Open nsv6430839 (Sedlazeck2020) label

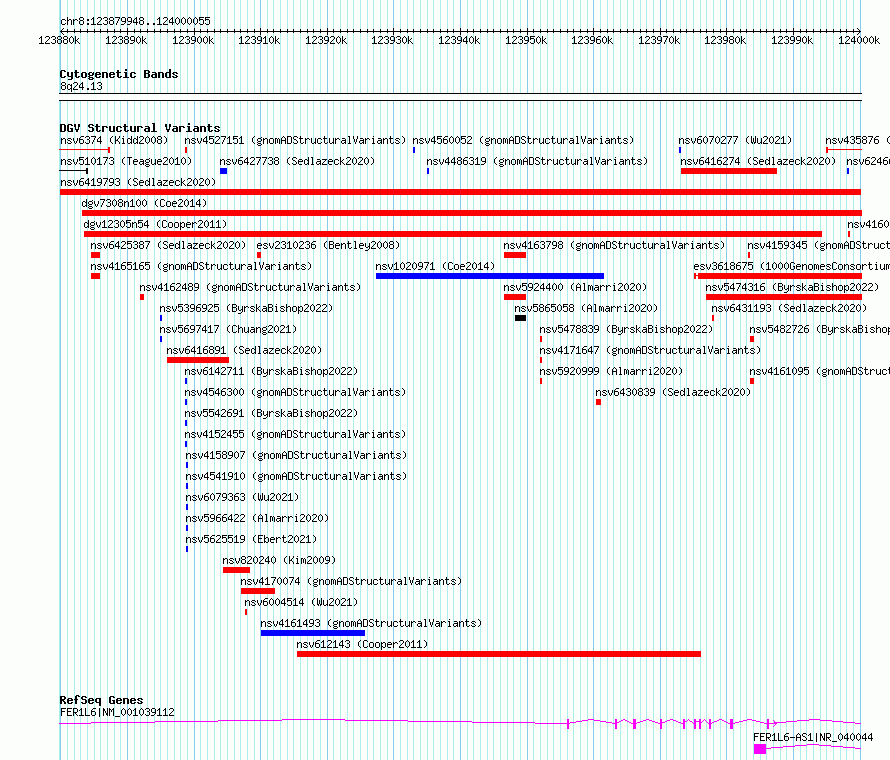click(x=673, y=392)
